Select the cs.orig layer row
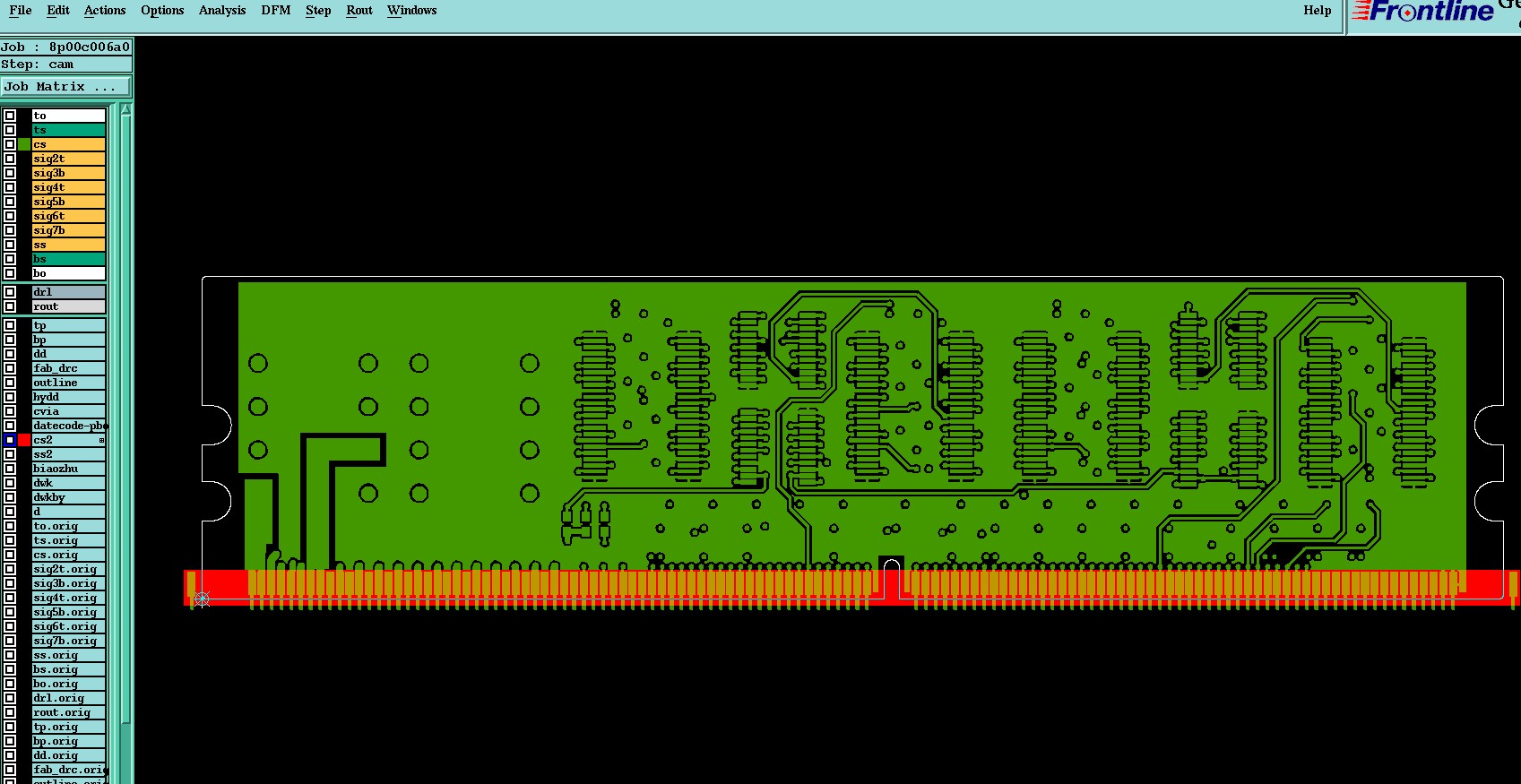The image size is (1521, 784). [69, 555]
